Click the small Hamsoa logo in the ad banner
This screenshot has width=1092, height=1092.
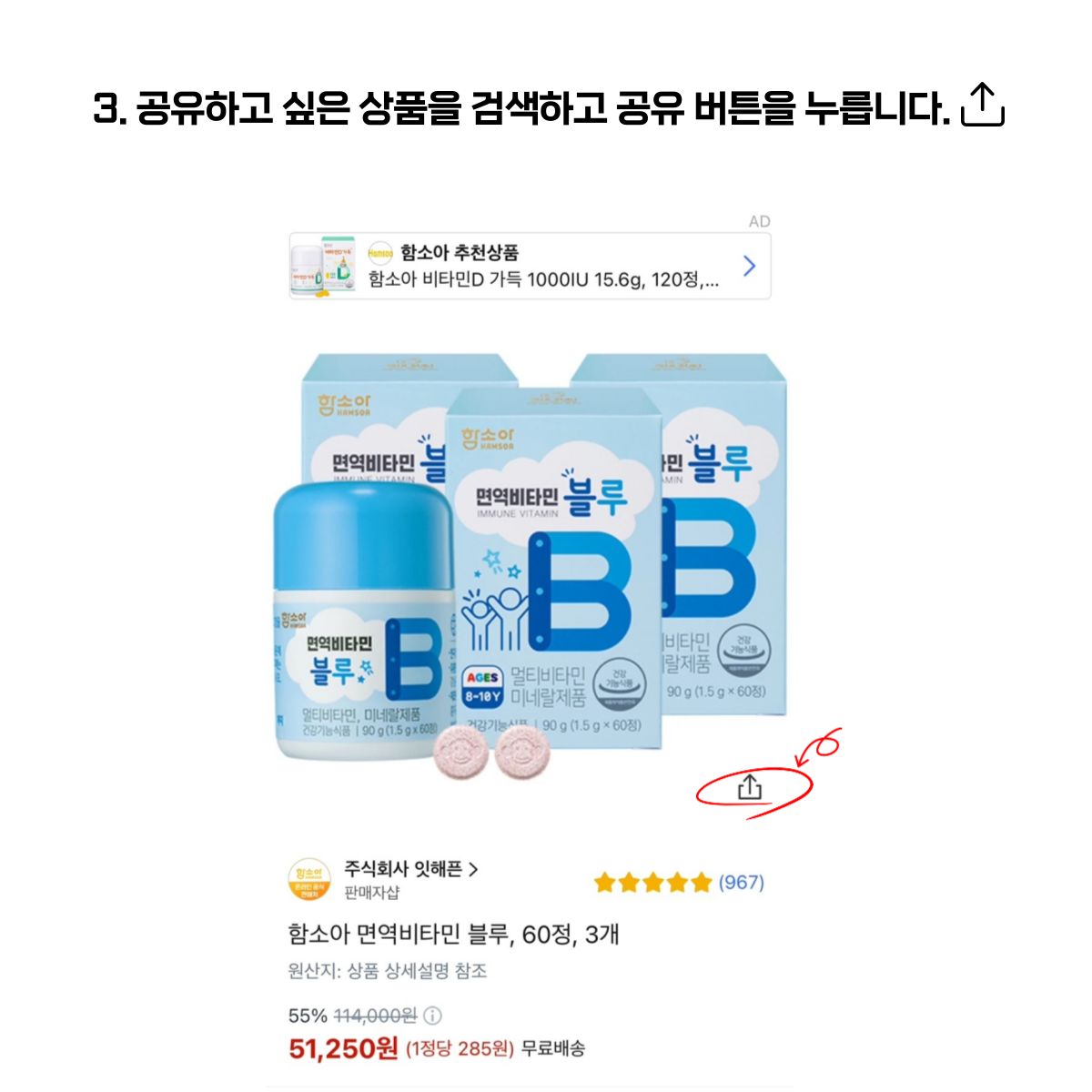pyautogui.click(x=380, y=253)
